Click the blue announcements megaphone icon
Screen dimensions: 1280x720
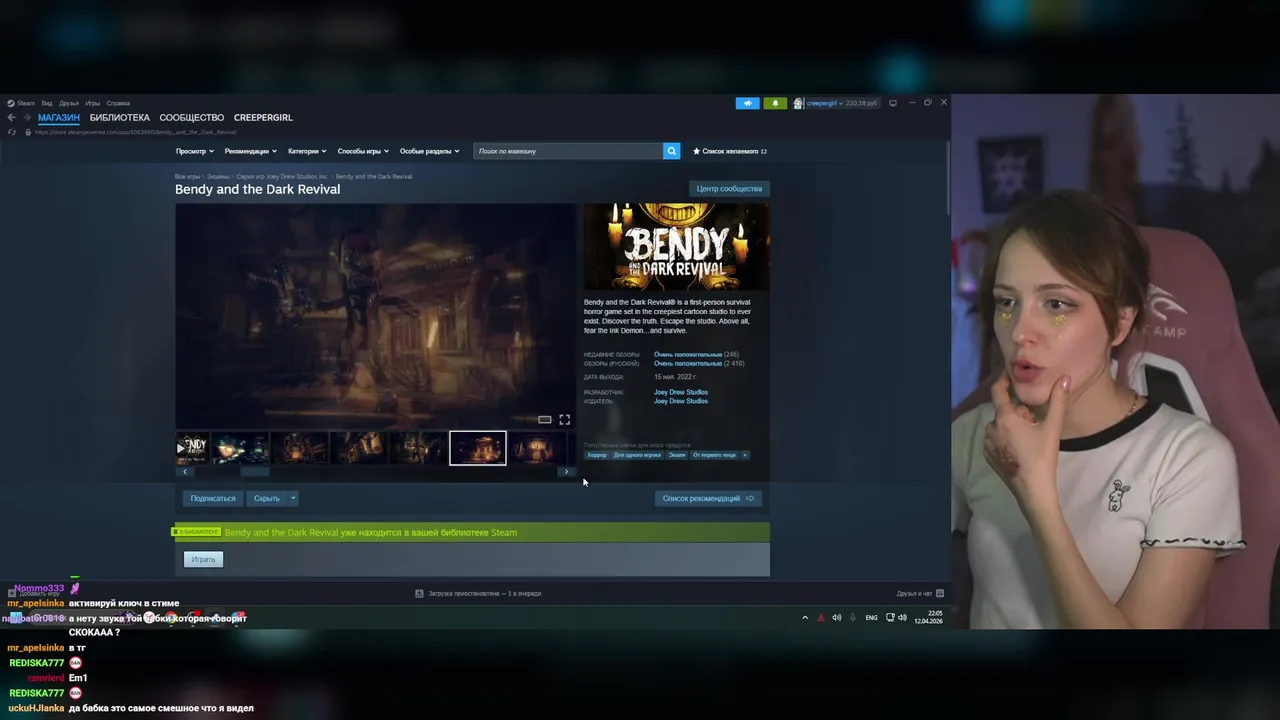[747, 103]
